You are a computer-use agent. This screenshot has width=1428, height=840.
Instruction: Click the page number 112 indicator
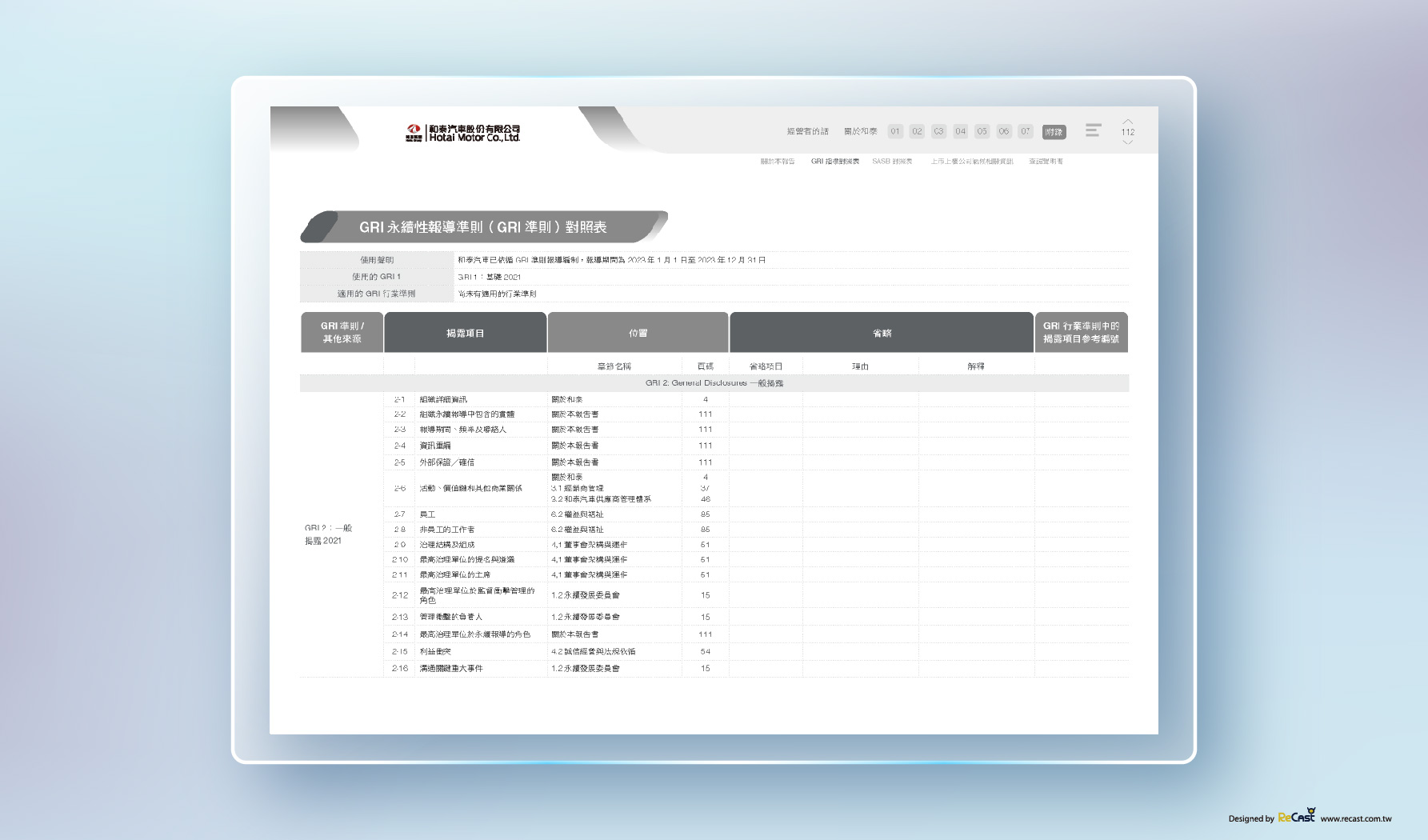[x=1127, y=132]
